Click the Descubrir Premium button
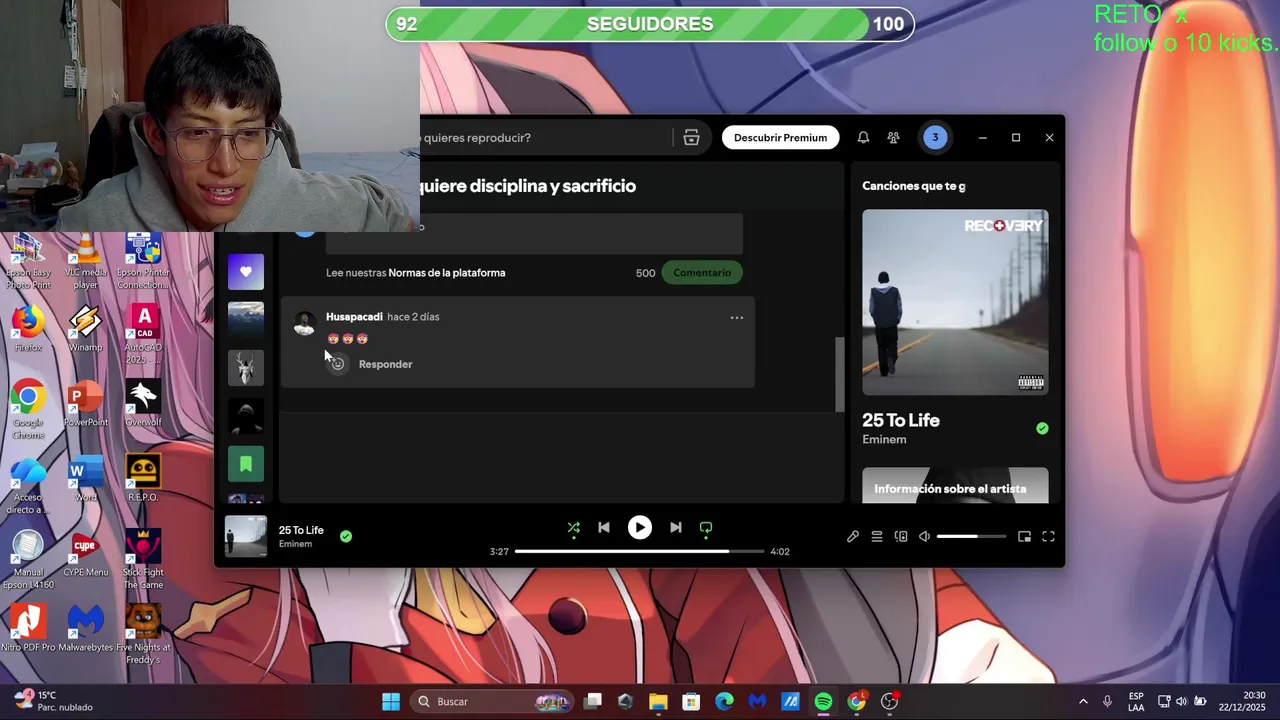 coord(780,138)
